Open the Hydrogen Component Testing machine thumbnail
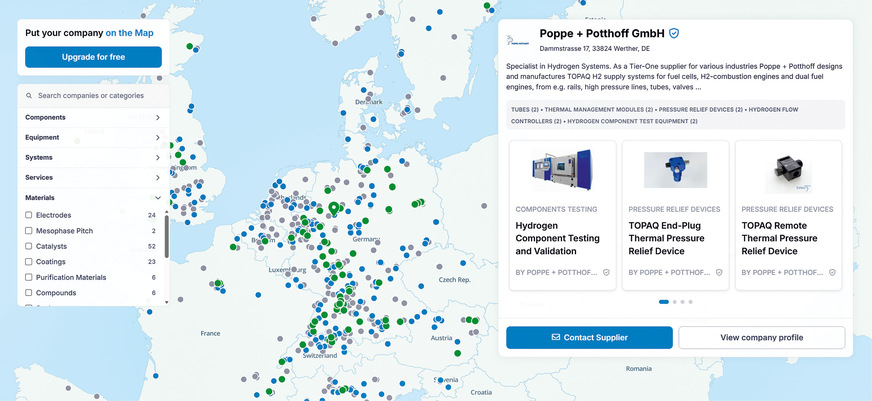 coord(562,170)
